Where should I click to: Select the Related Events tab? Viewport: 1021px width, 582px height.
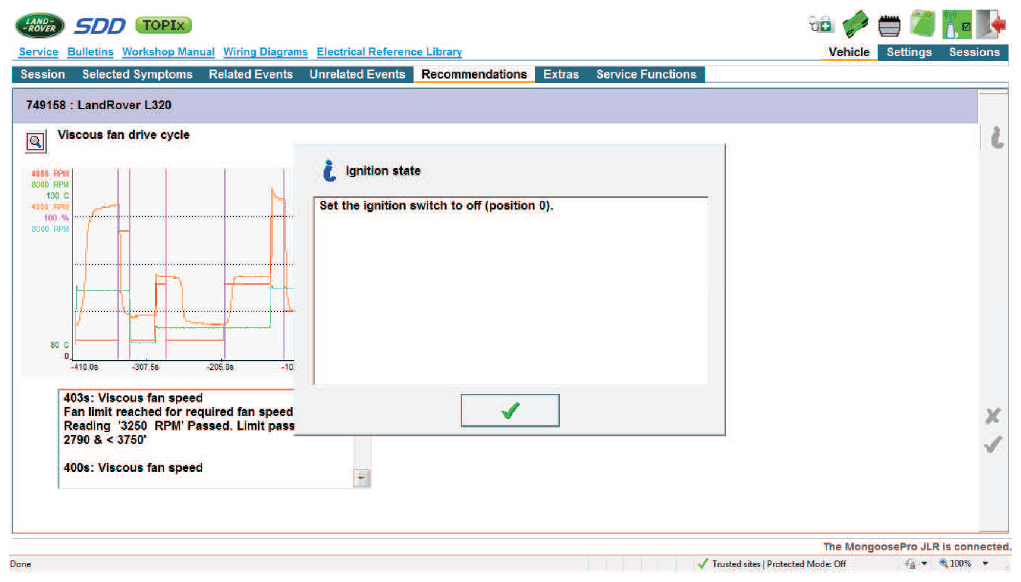[x=251, y=74]
